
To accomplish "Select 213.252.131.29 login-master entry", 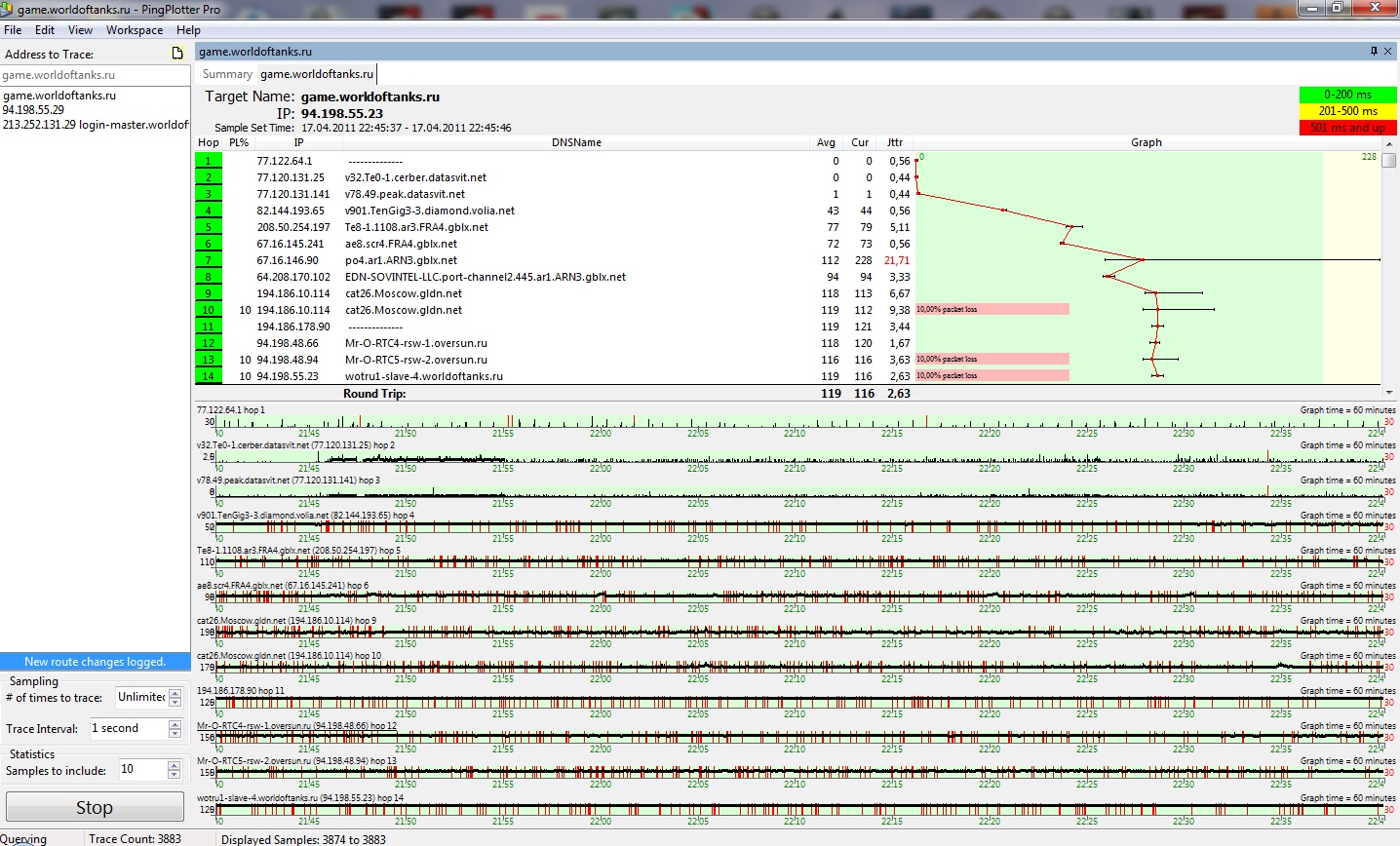I will pos(96,125).
